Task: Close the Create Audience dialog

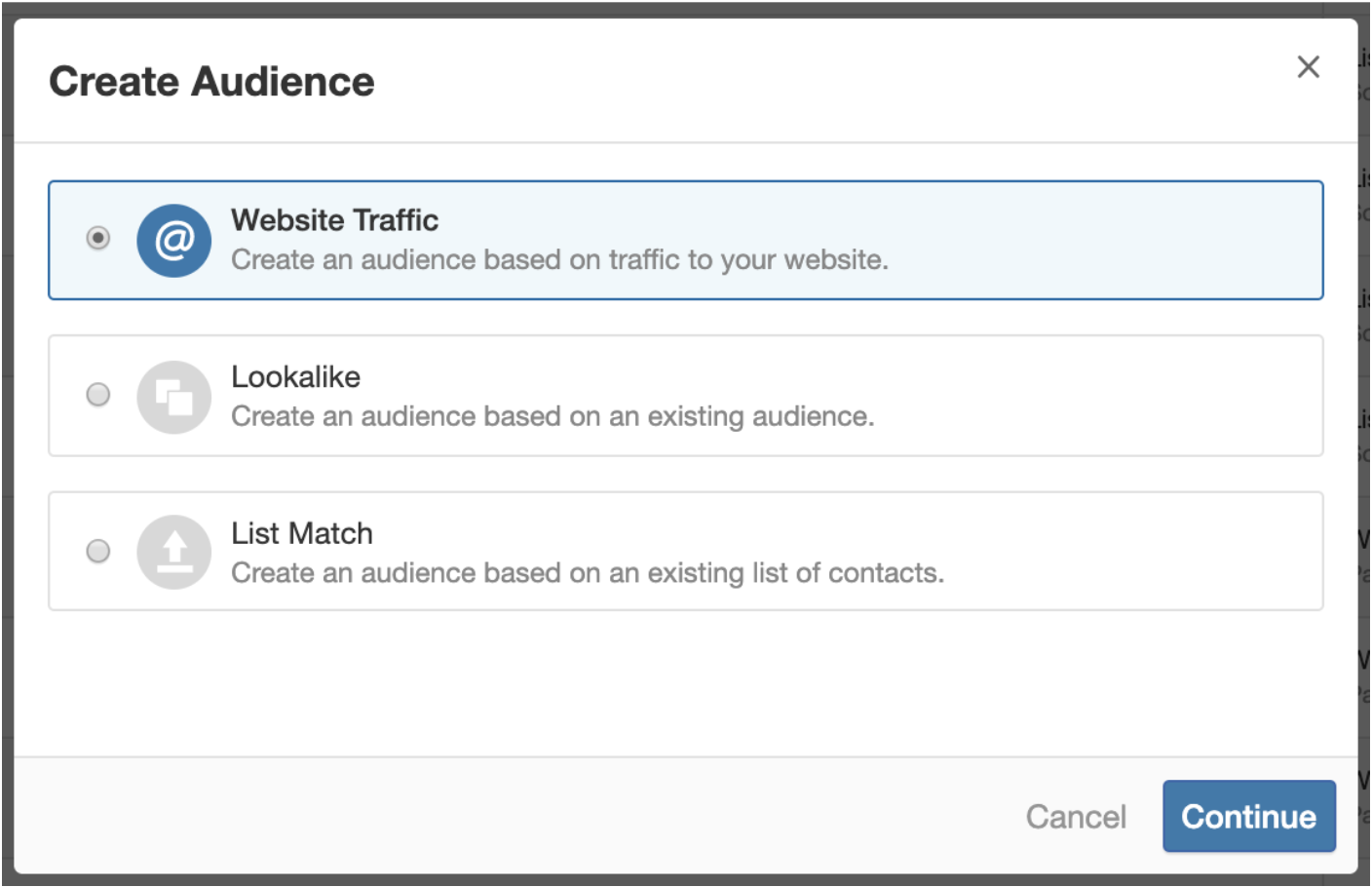Action: coord(1308,66)
